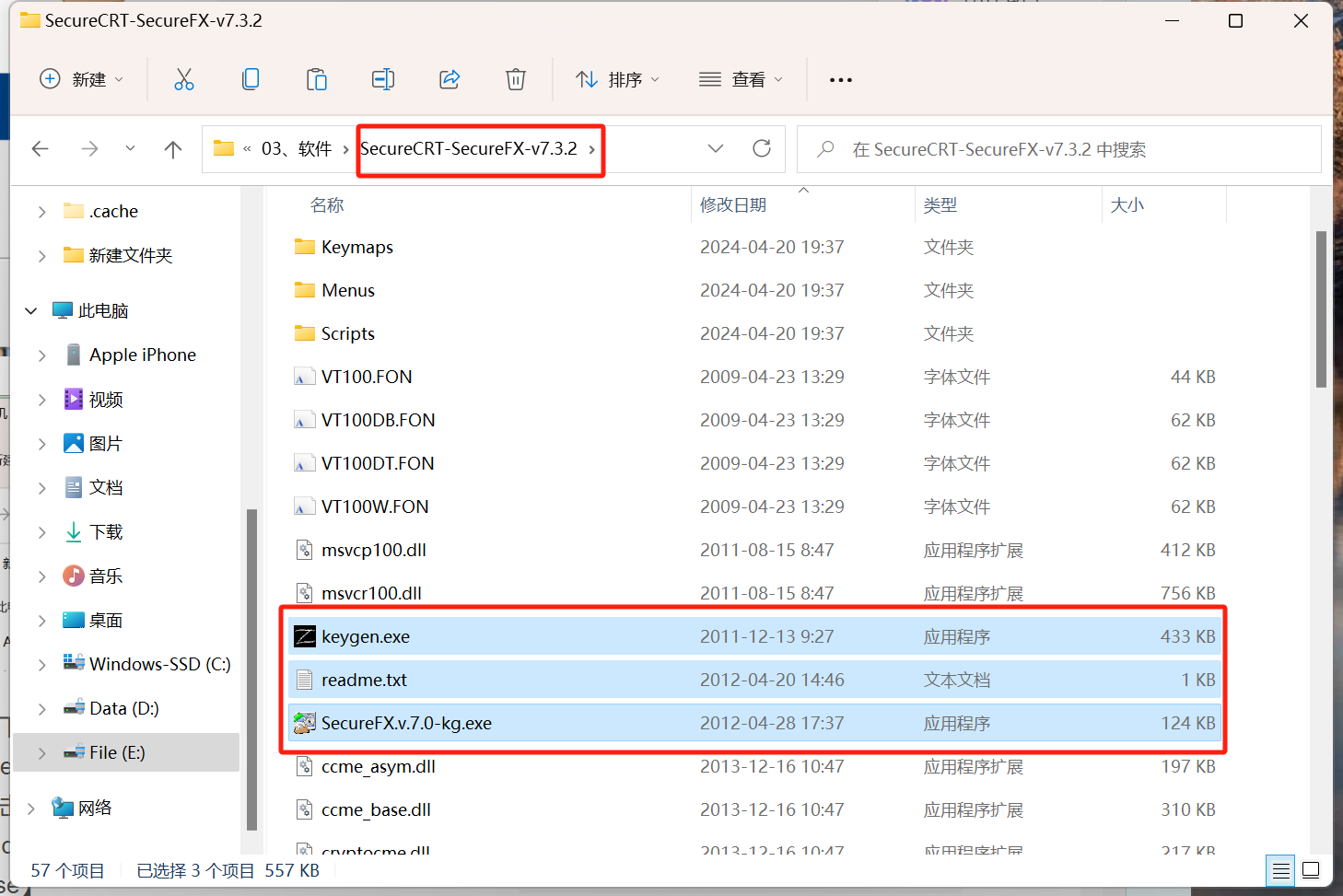Select ccme_asym.dll file

click(x=755, y=766)
